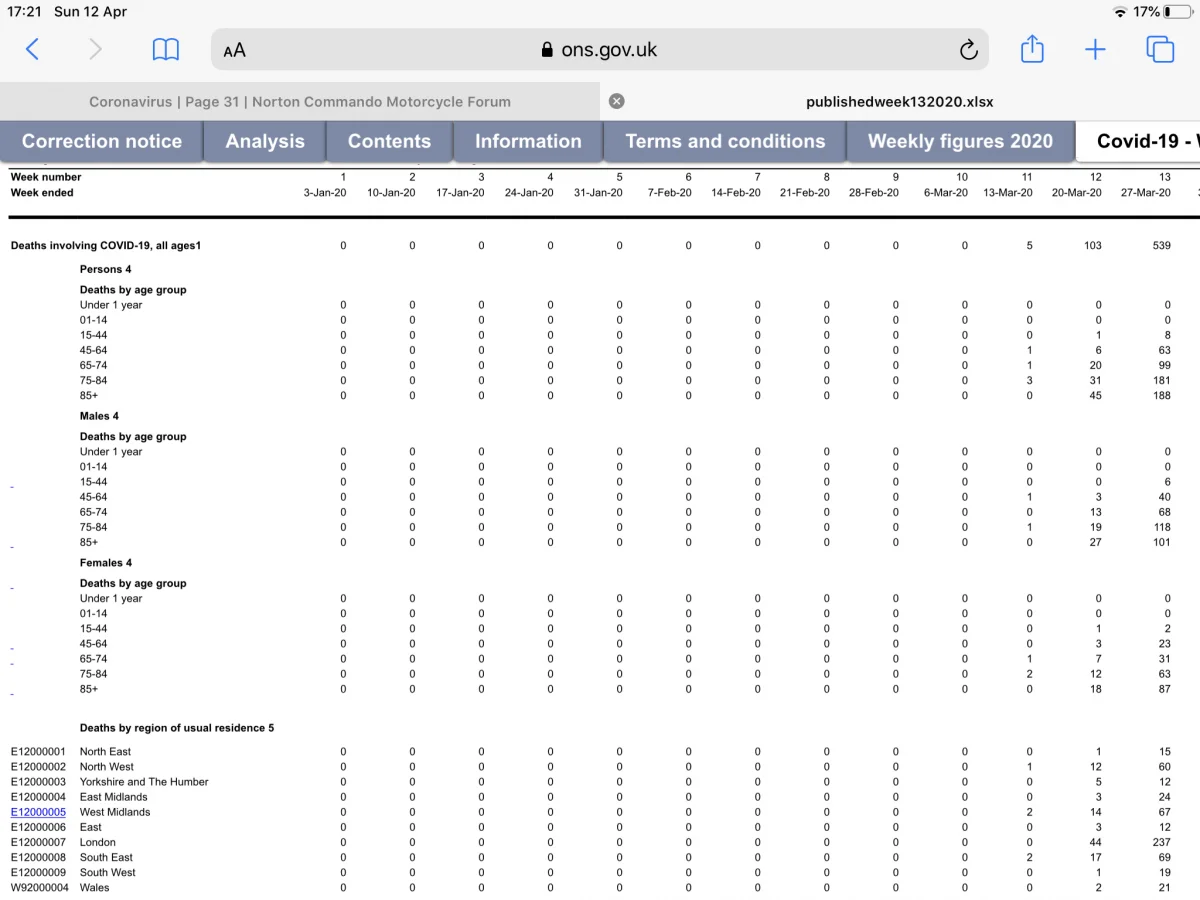Add a new tab with plus icon
The image size is (1200, 900).
[x=1096, y=49]
